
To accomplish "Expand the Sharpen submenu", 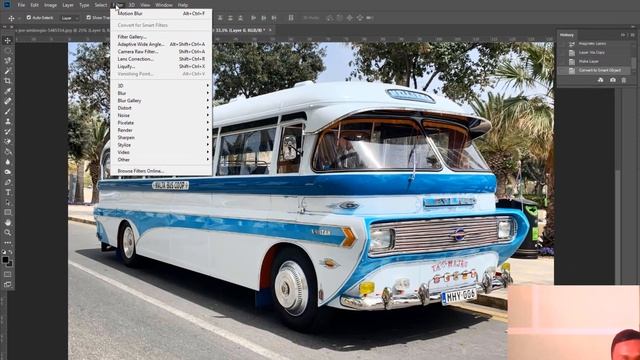I will tap(162, 138).
